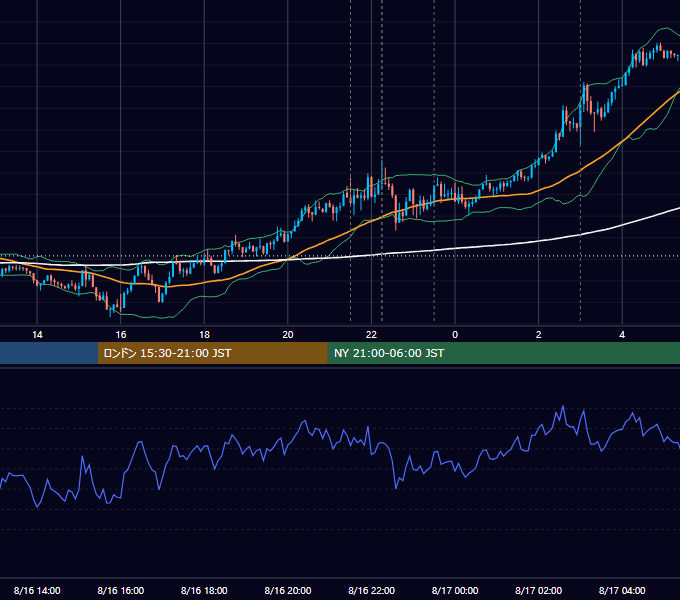Click the 8/16 18:00 label on lower axis

[x=204, y=590]
